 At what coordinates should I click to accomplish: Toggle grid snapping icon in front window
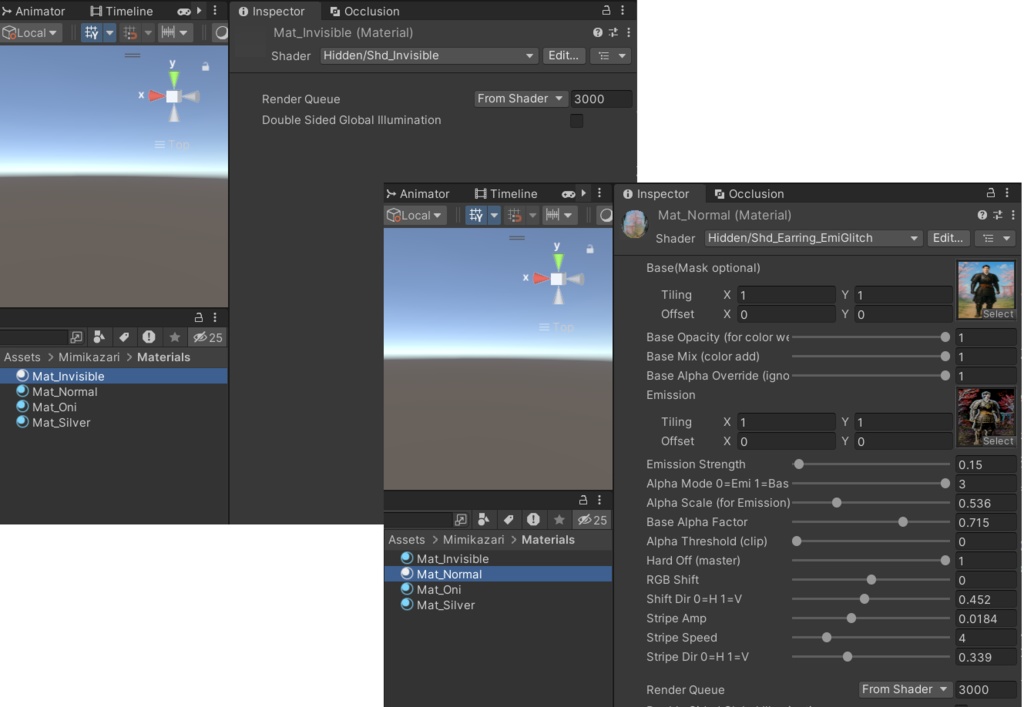pyautogui.click(x=515, y=215)
